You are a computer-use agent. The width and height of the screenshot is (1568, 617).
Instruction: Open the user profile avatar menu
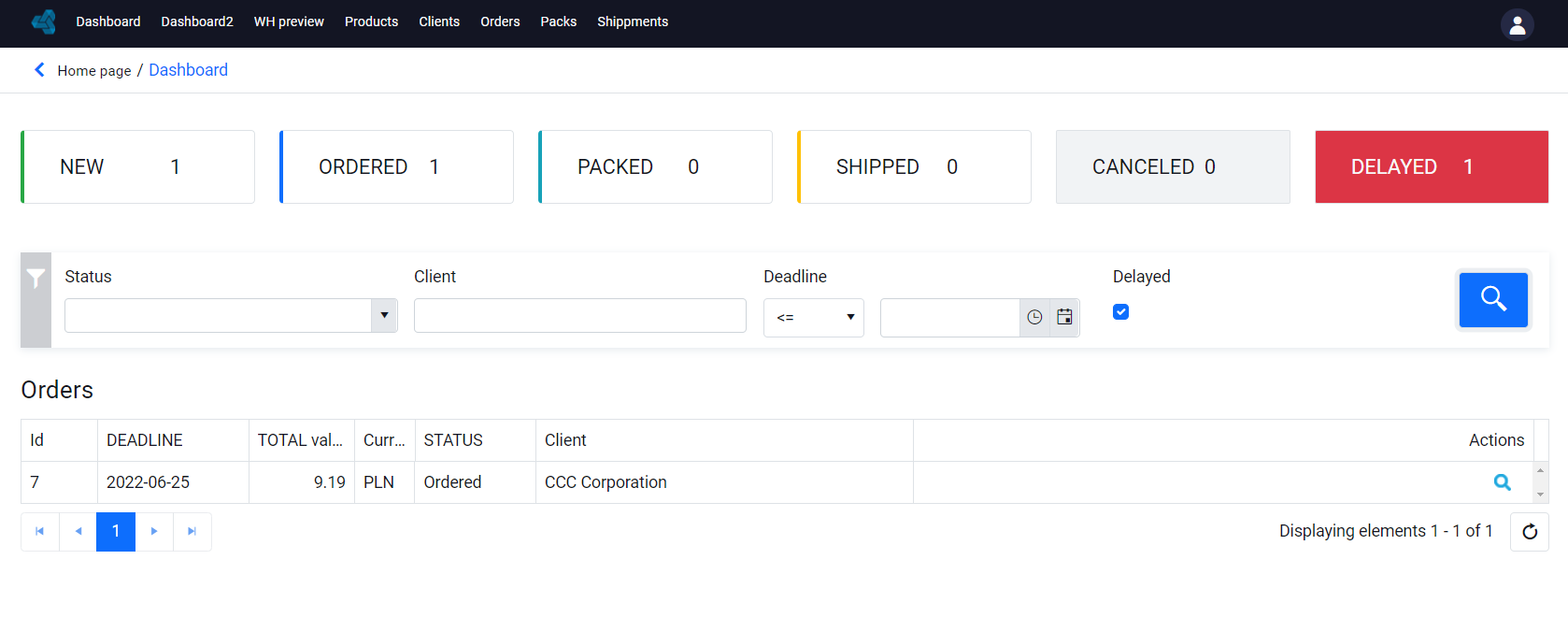(x=1517, y=24)
